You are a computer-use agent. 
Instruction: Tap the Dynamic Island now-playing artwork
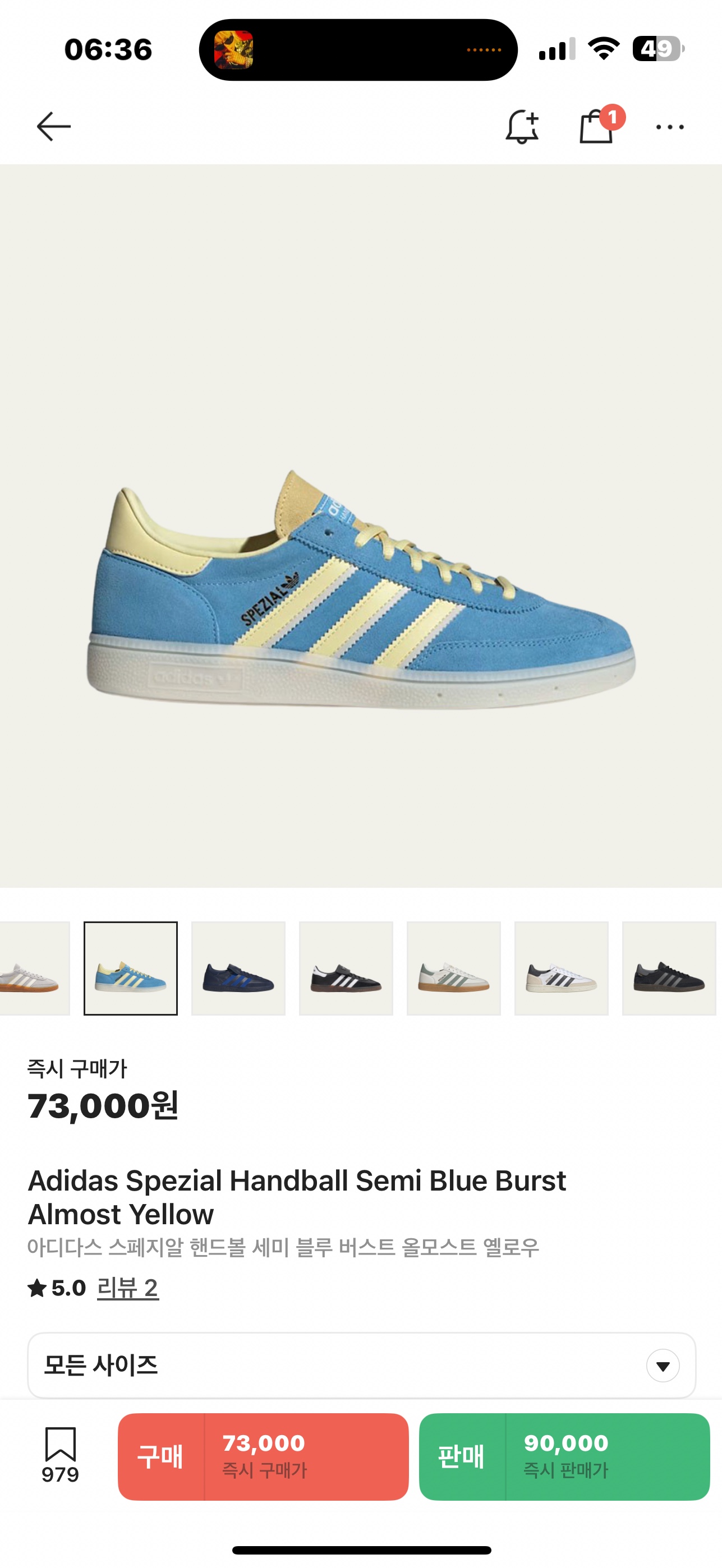(234, 50)
